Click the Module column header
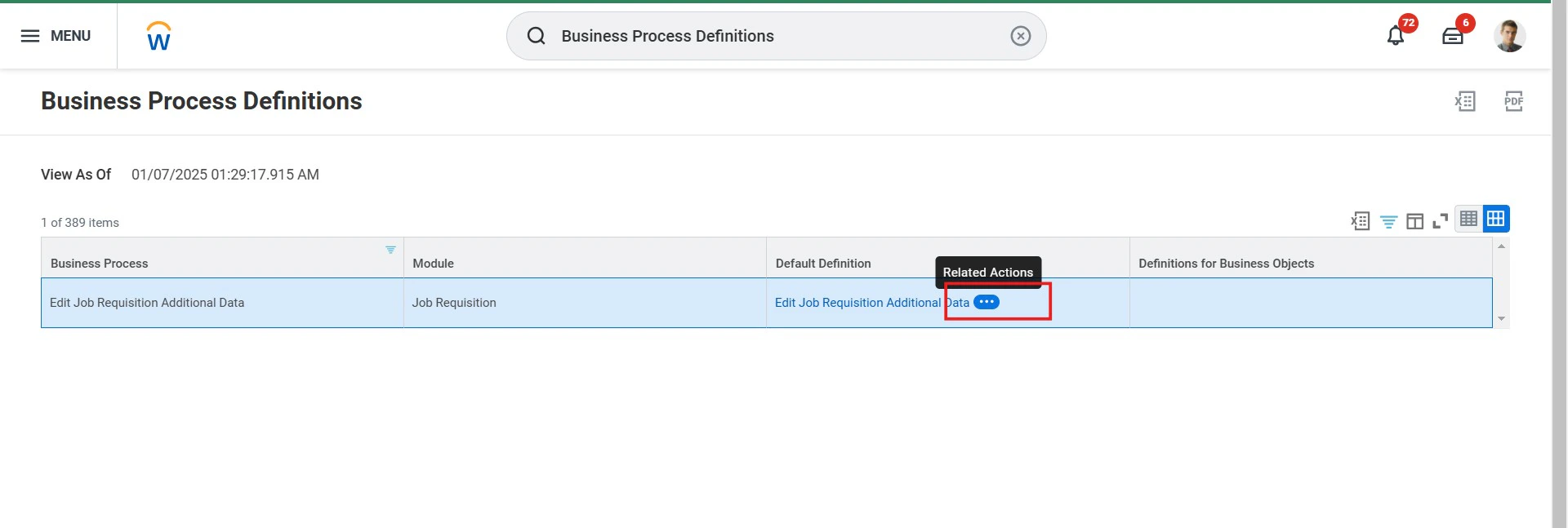The width and height of the screenshot is (1568, 528). pos(585,258)
